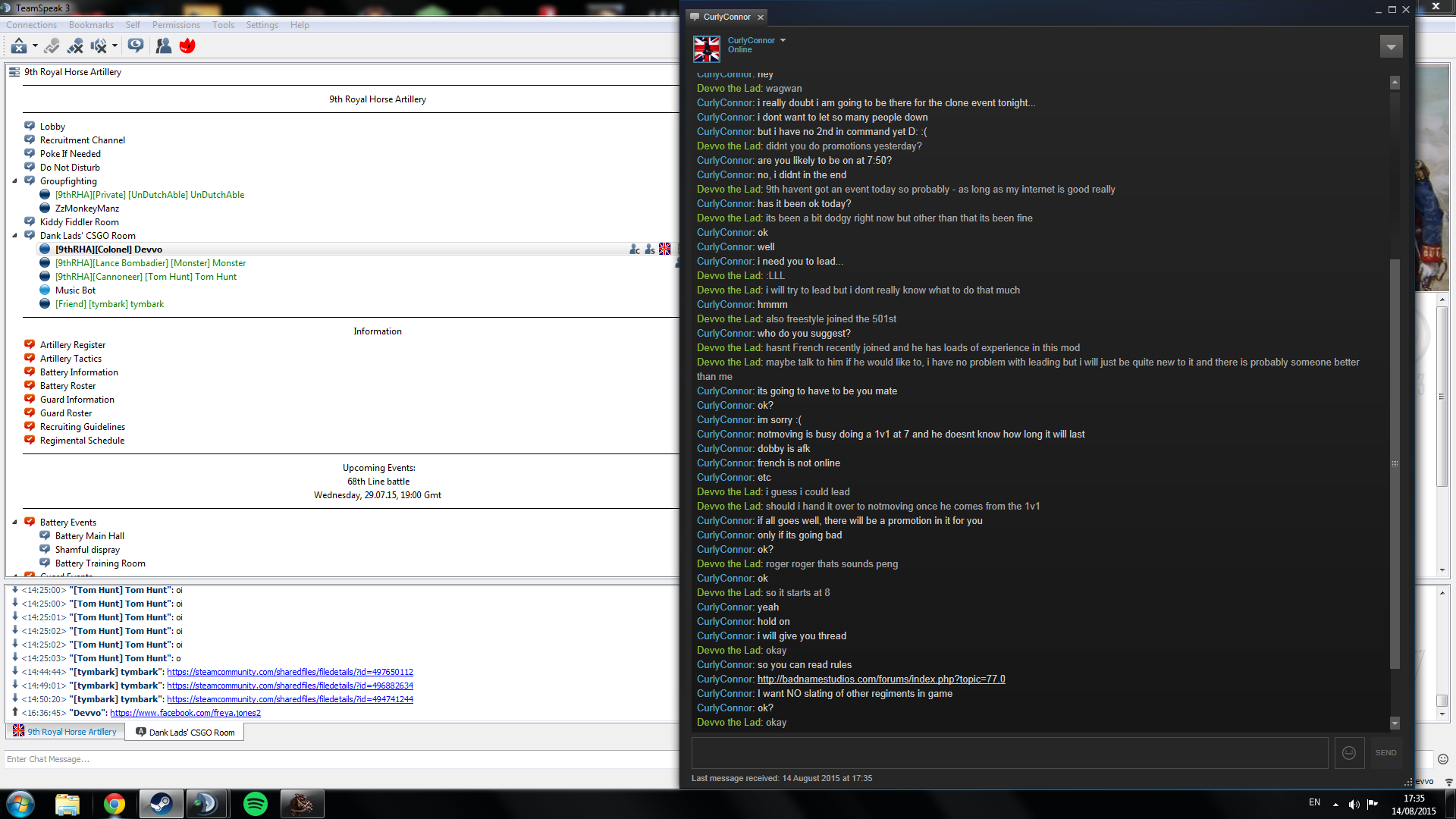This screenshot has height=819, width=1456.
Task: Click the red flame toolbar icon
Action: (x=187, y=46)
